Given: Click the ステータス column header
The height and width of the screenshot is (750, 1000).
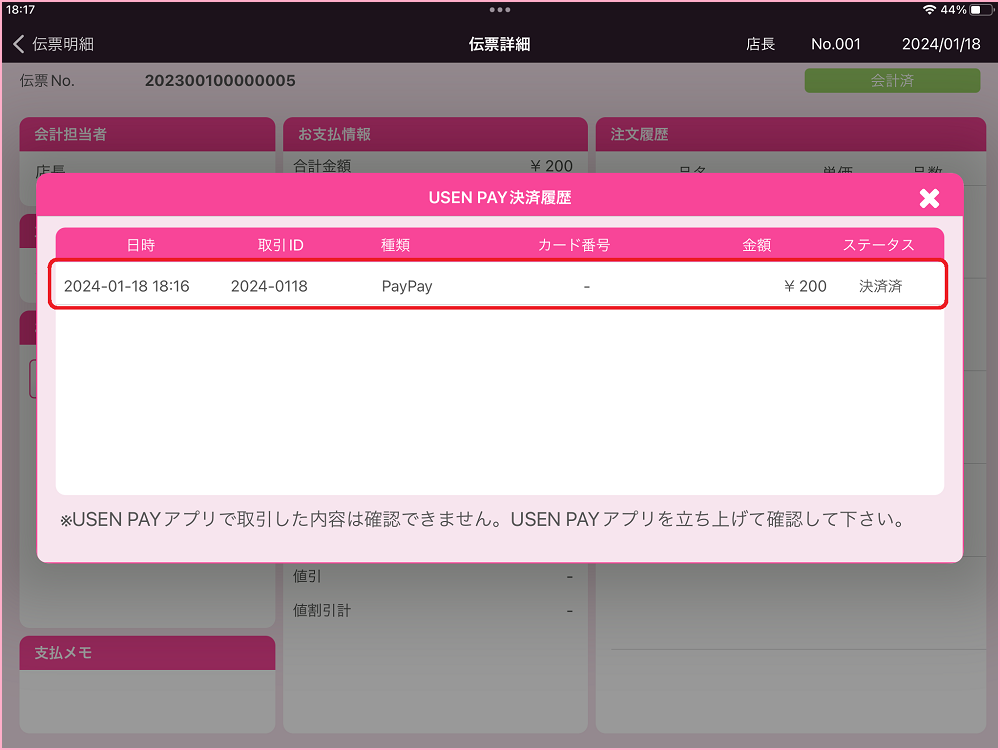Looking at the screenshot, I should tap(878, 245).
